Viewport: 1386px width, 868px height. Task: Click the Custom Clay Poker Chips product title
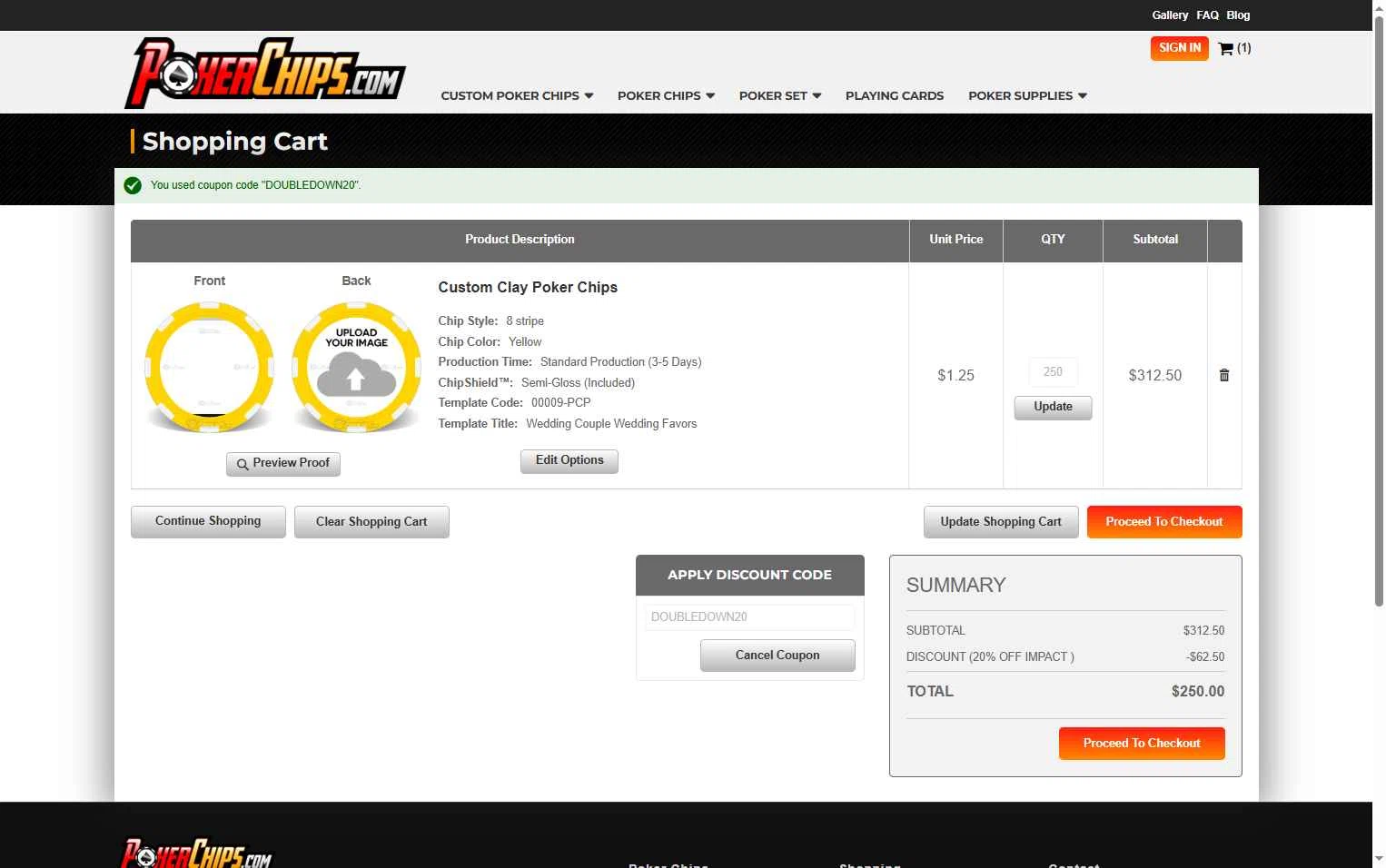tap(528, 288)
